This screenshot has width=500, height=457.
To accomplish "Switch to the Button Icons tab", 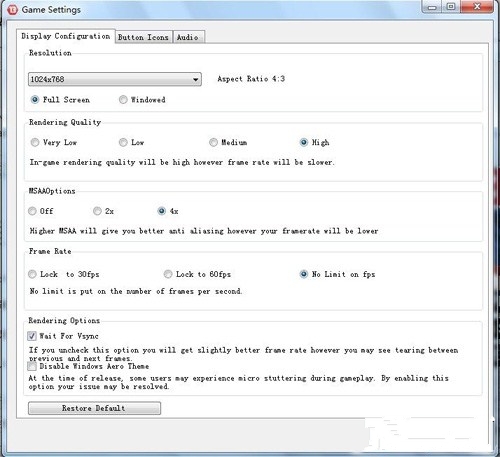I will click(x=143, y=37).
